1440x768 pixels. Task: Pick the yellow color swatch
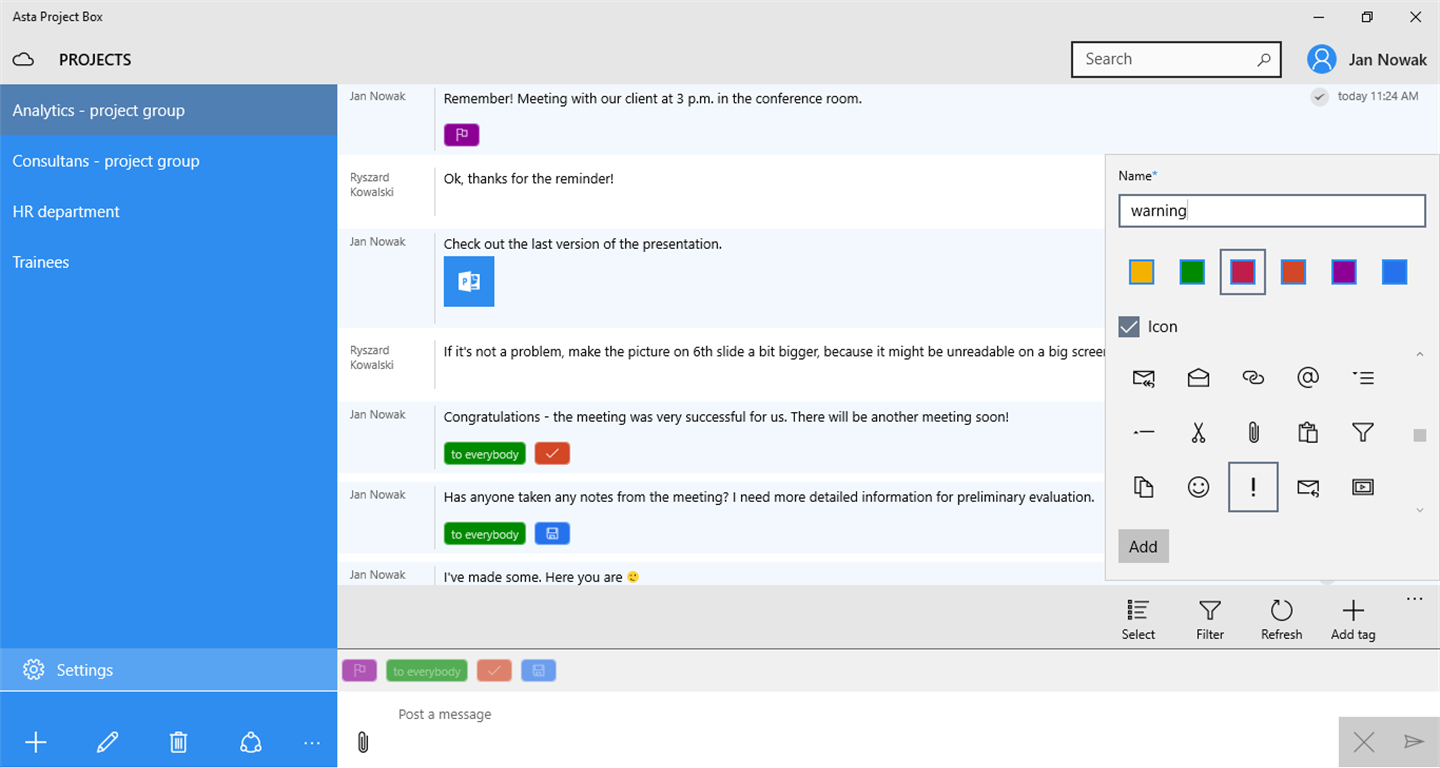coord(1141,272)
